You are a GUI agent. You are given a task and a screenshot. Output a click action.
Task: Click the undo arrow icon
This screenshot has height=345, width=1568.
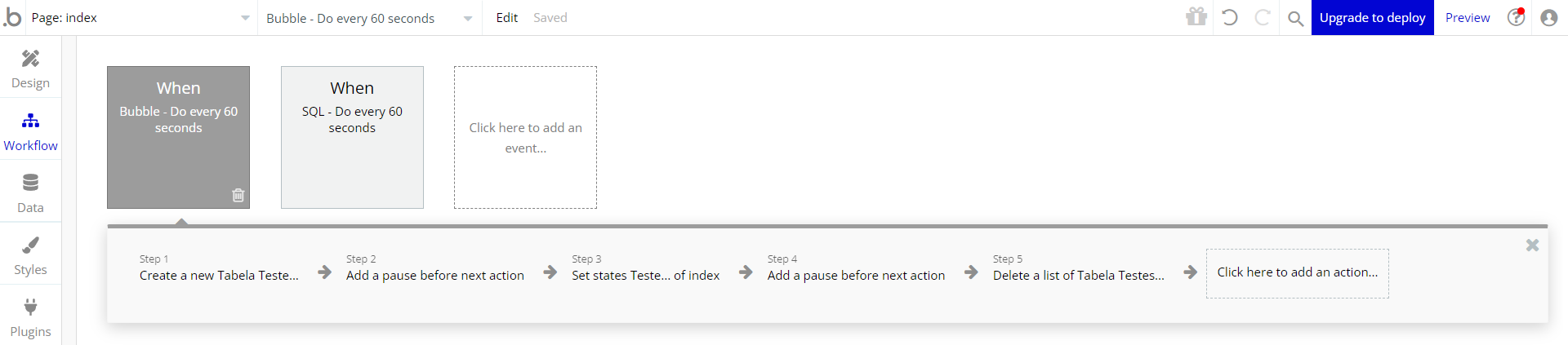pyautogui.click(x=1230, y=17)
